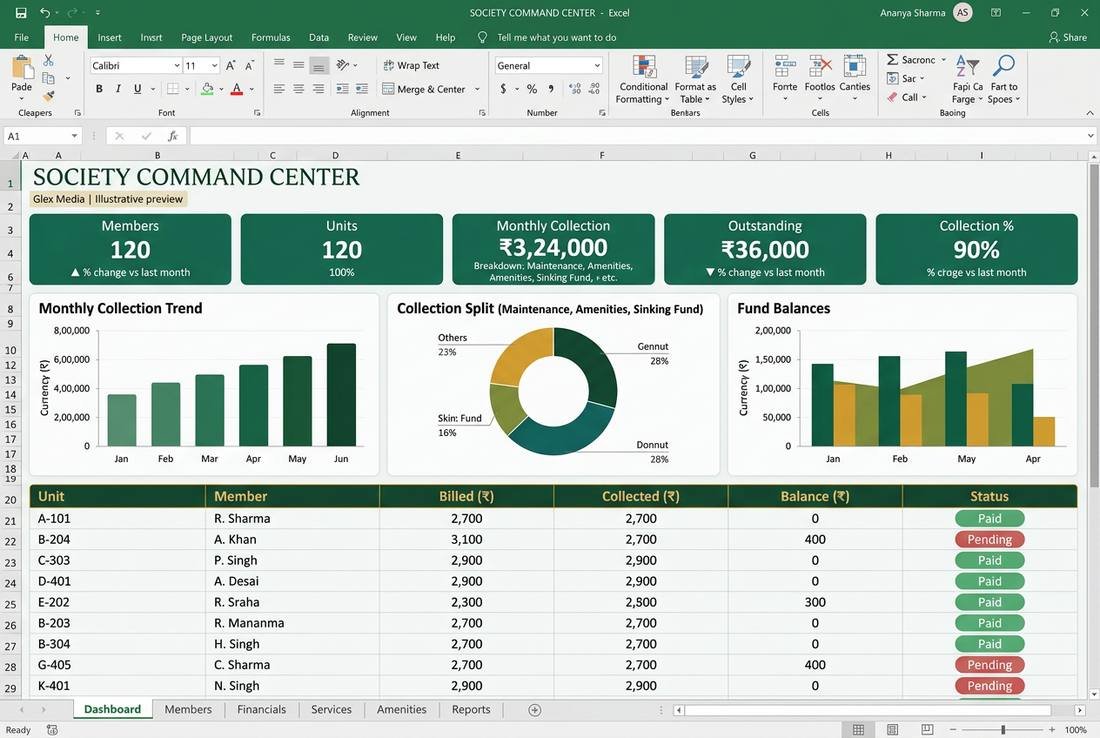Image resolution: width=1100 pixels, height=738 pixels.
Task: Expand the formula bar
Action: (1090, 136)
